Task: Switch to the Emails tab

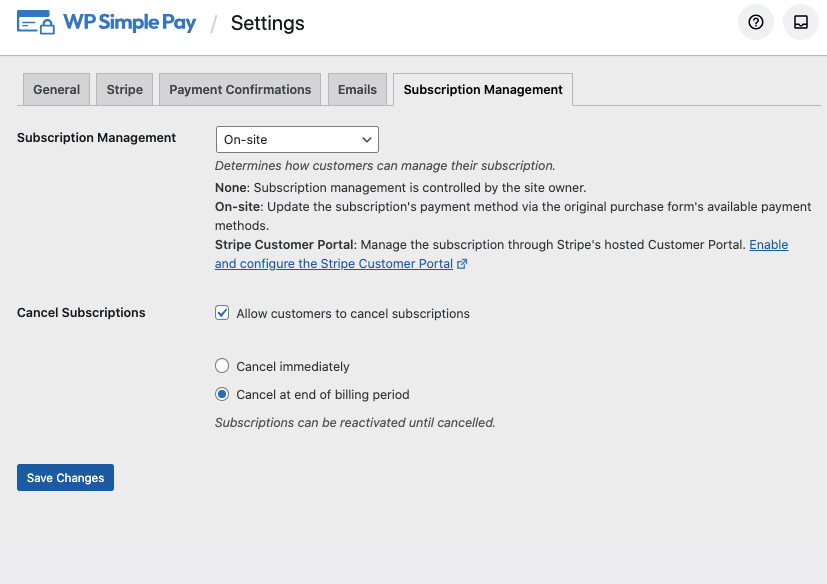Action: pyautogui.click(x=357, y=89)
